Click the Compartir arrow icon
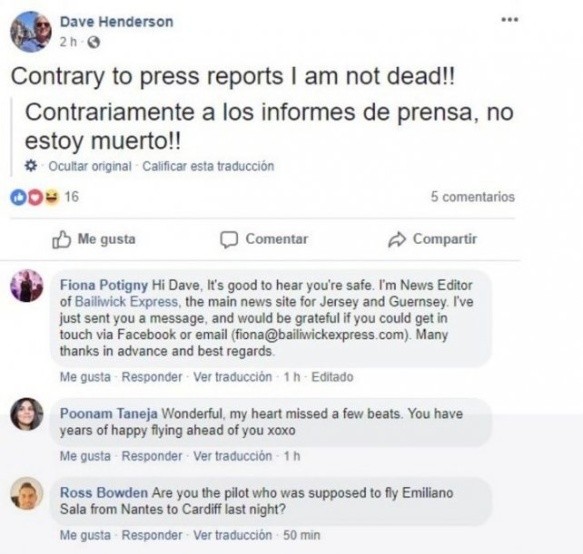This screenshot has width=583, height=554. click(397, 239)
